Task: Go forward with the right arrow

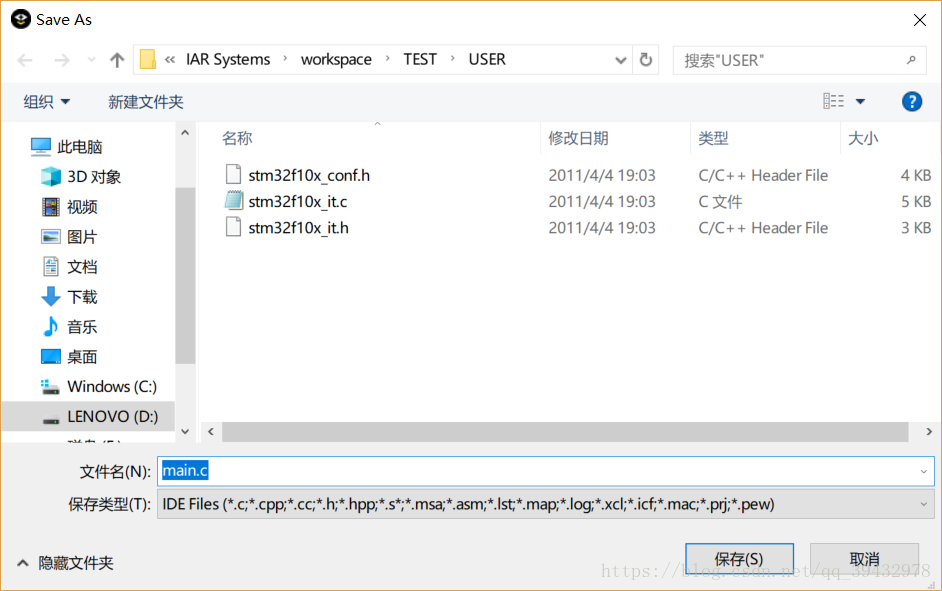Action: click(62, 60)
